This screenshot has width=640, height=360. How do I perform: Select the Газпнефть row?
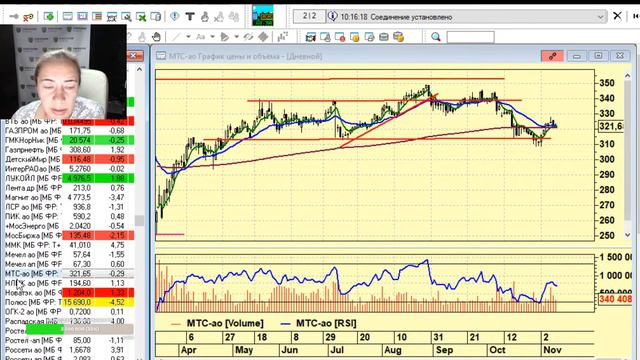pos(69,149)
